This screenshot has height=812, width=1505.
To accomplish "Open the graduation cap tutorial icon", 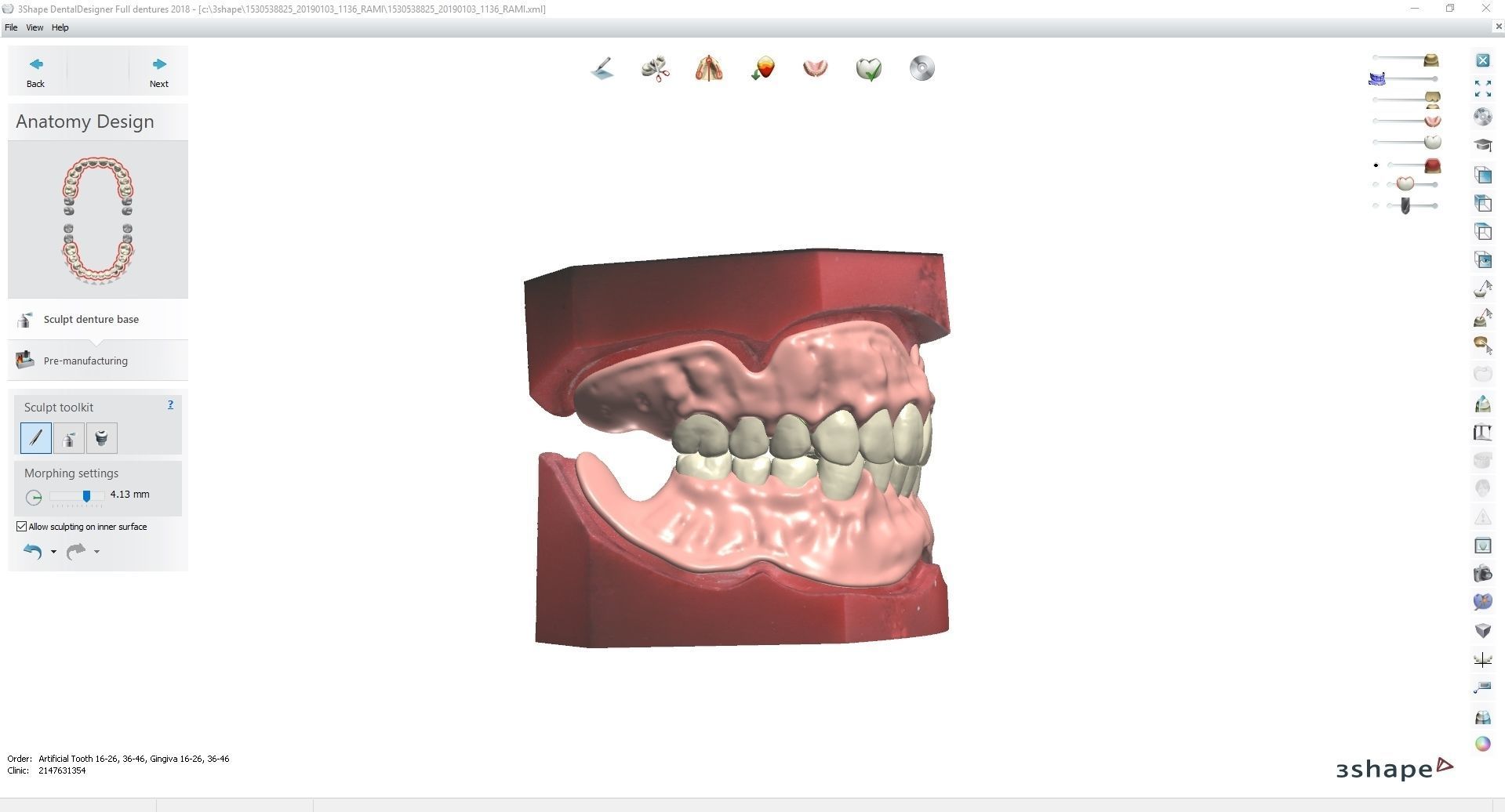I will tap(1483, 145).
